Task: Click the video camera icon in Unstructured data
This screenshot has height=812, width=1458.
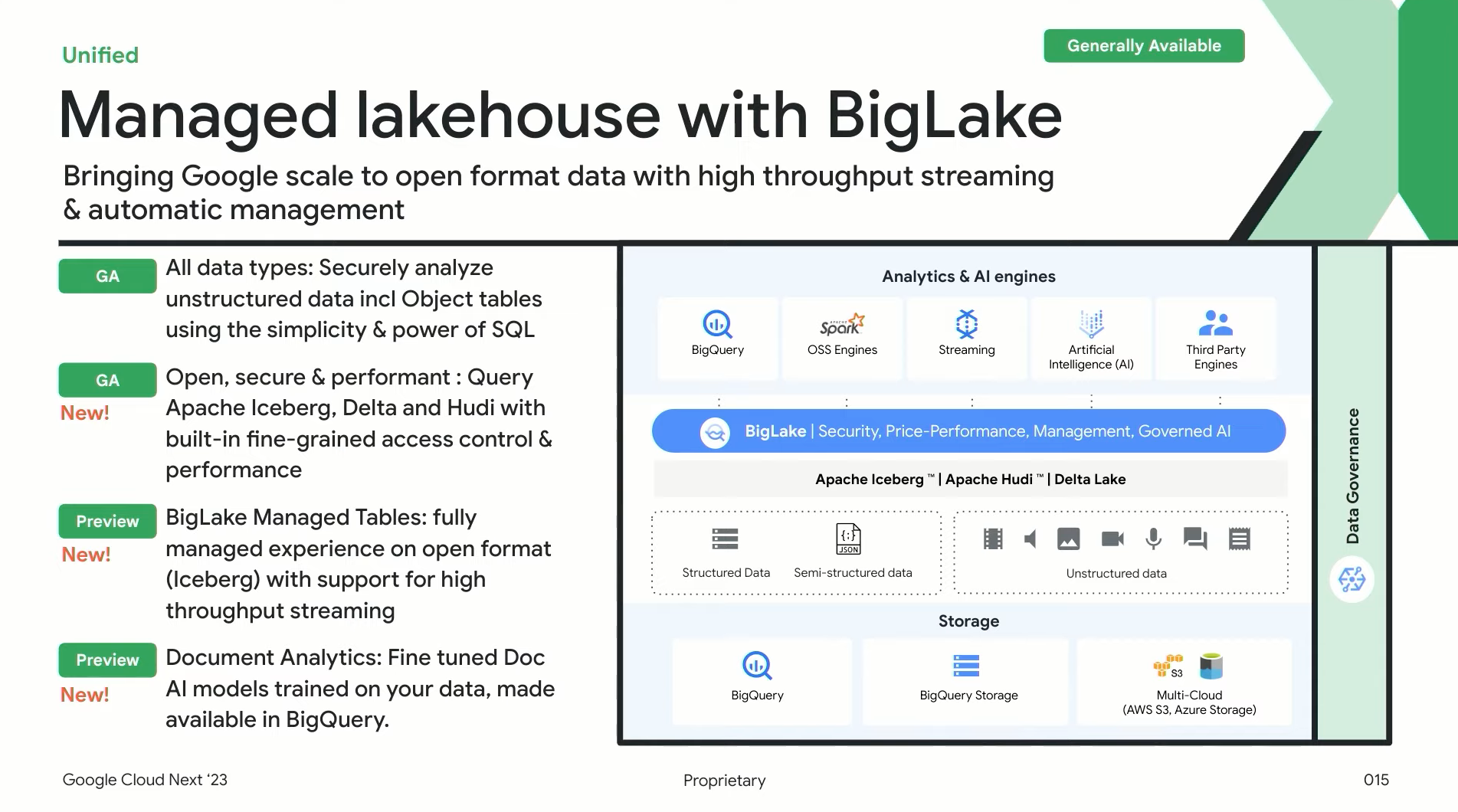Action: pyautogui.click(x=1111, y=539)
